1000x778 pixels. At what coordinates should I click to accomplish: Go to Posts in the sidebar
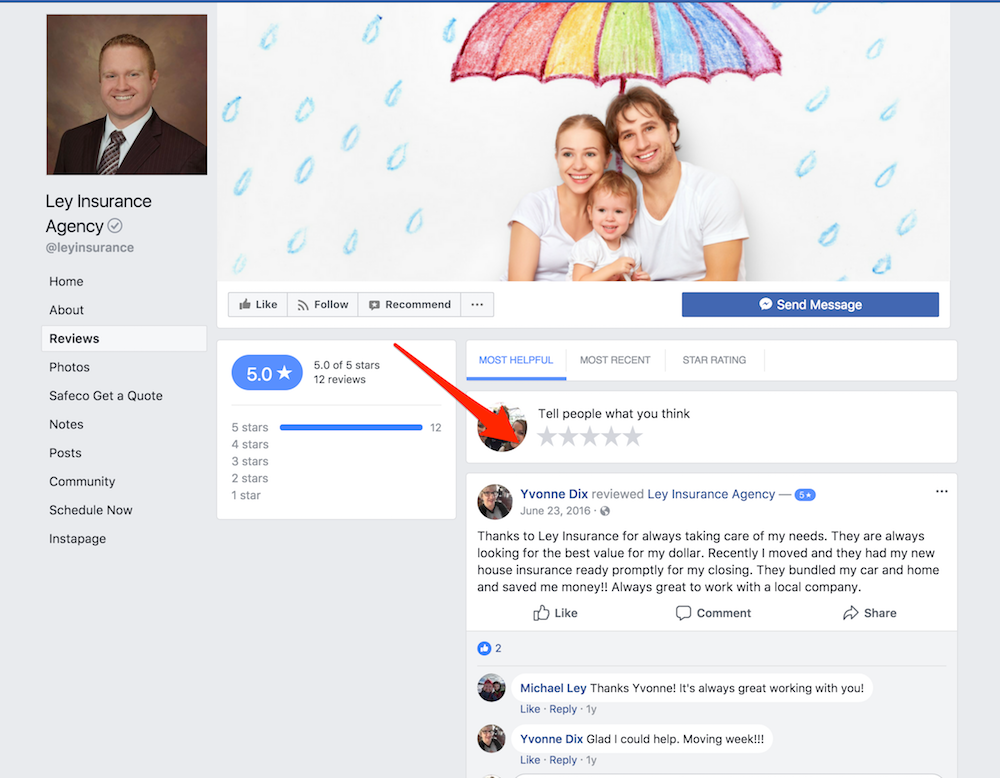click(x=66, y=453)
